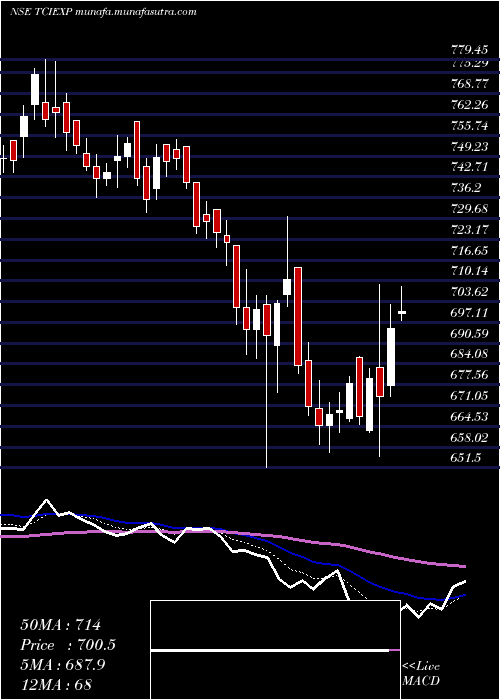The image size is (500, 700).
Task: Click the 671.05 price level label
Action: (x=469, y=396)
